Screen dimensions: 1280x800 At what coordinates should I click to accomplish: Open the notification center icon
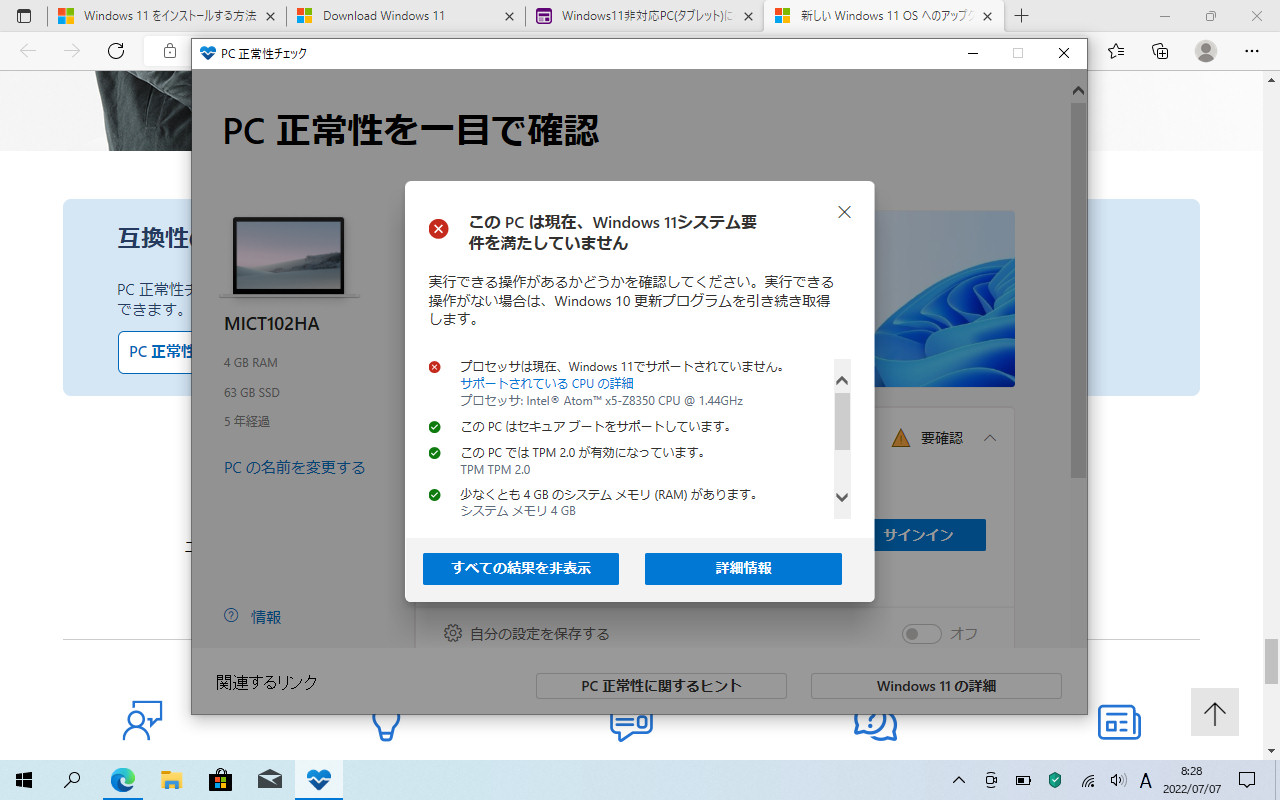click(1247, 780)
